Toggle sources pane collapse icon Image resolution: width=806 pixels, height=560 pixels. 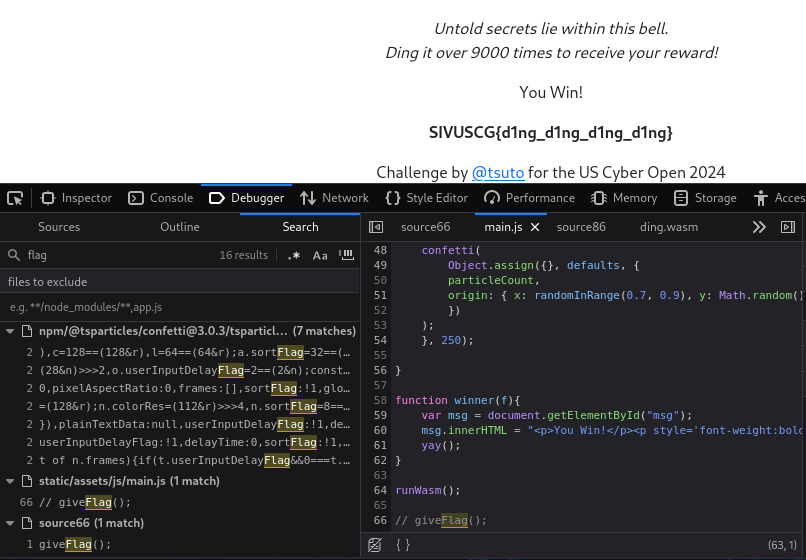(x=376, y=227)
